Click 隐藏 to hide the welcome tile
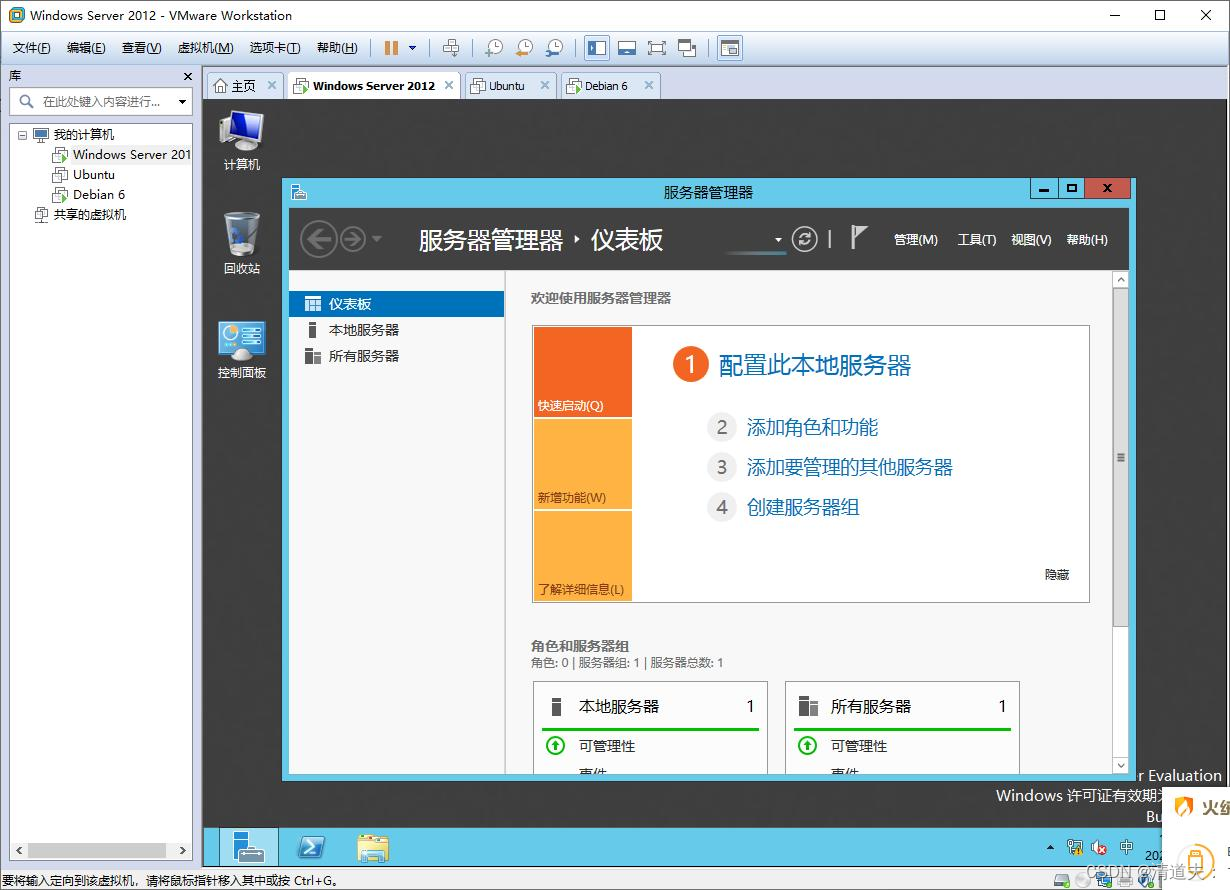The image size is (1230, 890). pos(1057,575)
